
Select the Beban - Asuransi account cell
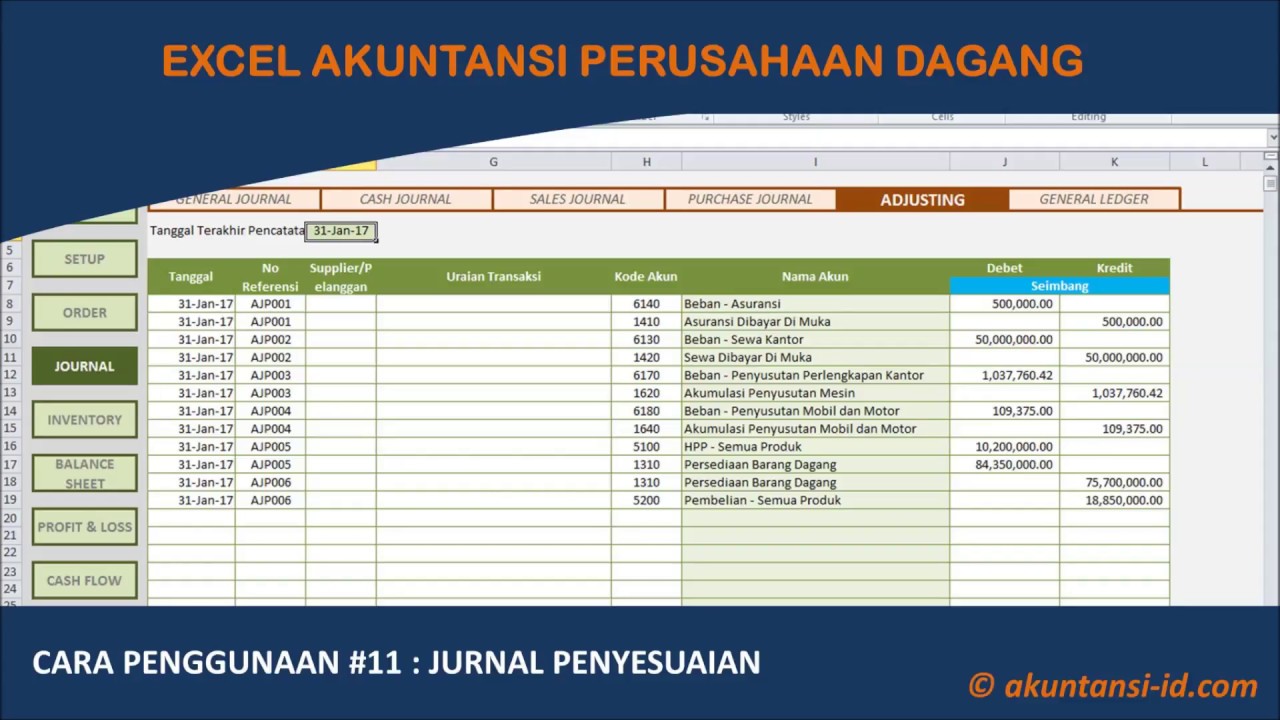(815, 304)
